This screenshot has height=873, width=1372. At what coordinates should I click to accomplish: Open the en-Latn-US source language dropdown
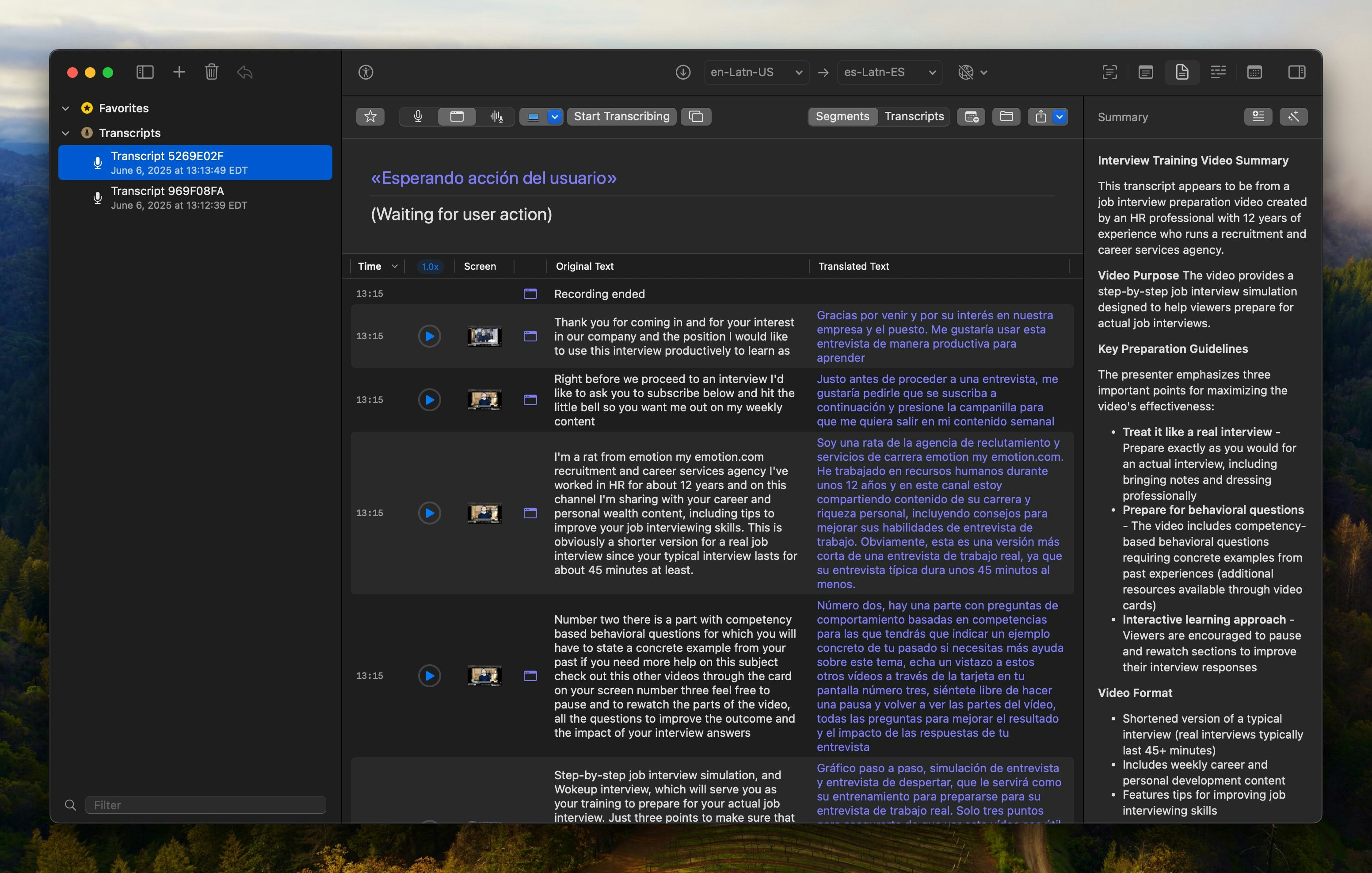755,73
